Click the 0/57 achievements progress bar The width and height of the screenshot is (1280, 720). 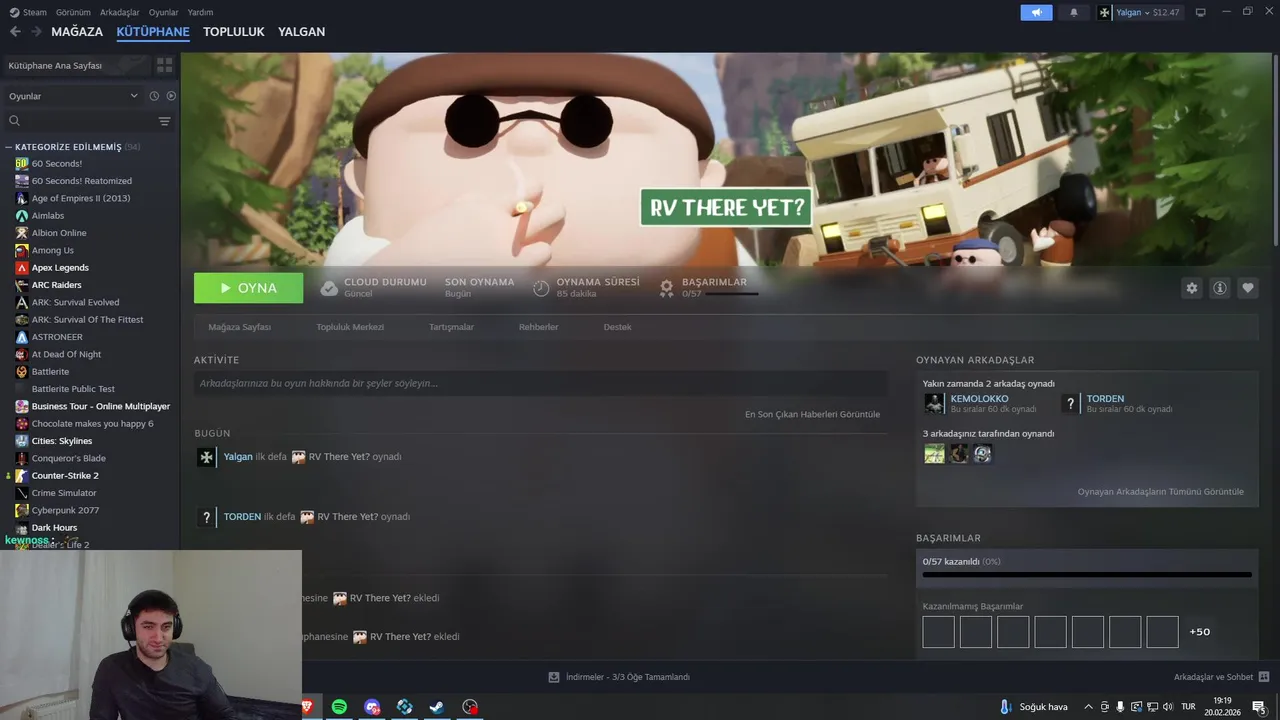(1087, 575)
